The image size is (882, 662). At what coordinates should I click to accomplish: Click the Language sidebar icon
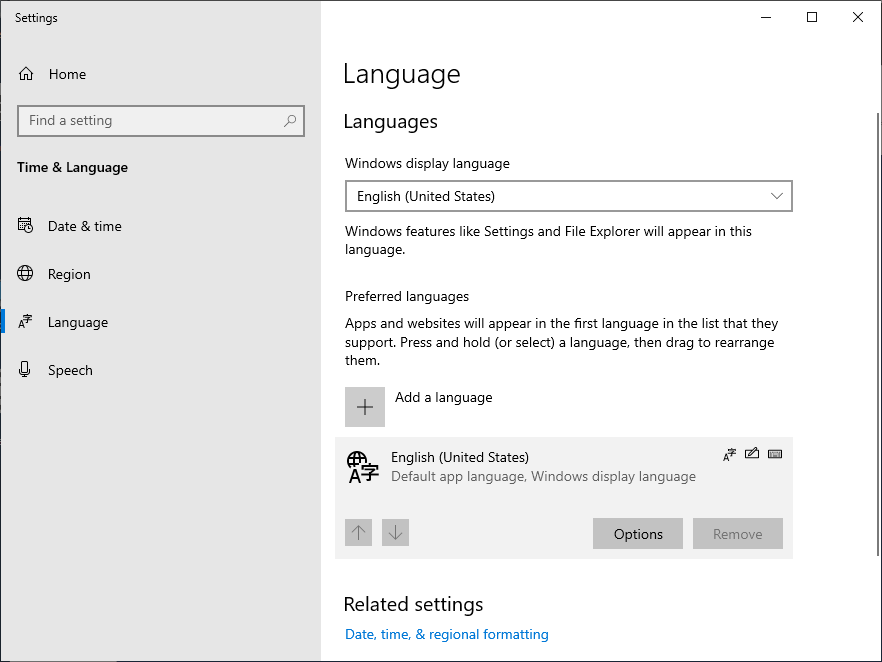pos(25,322)
